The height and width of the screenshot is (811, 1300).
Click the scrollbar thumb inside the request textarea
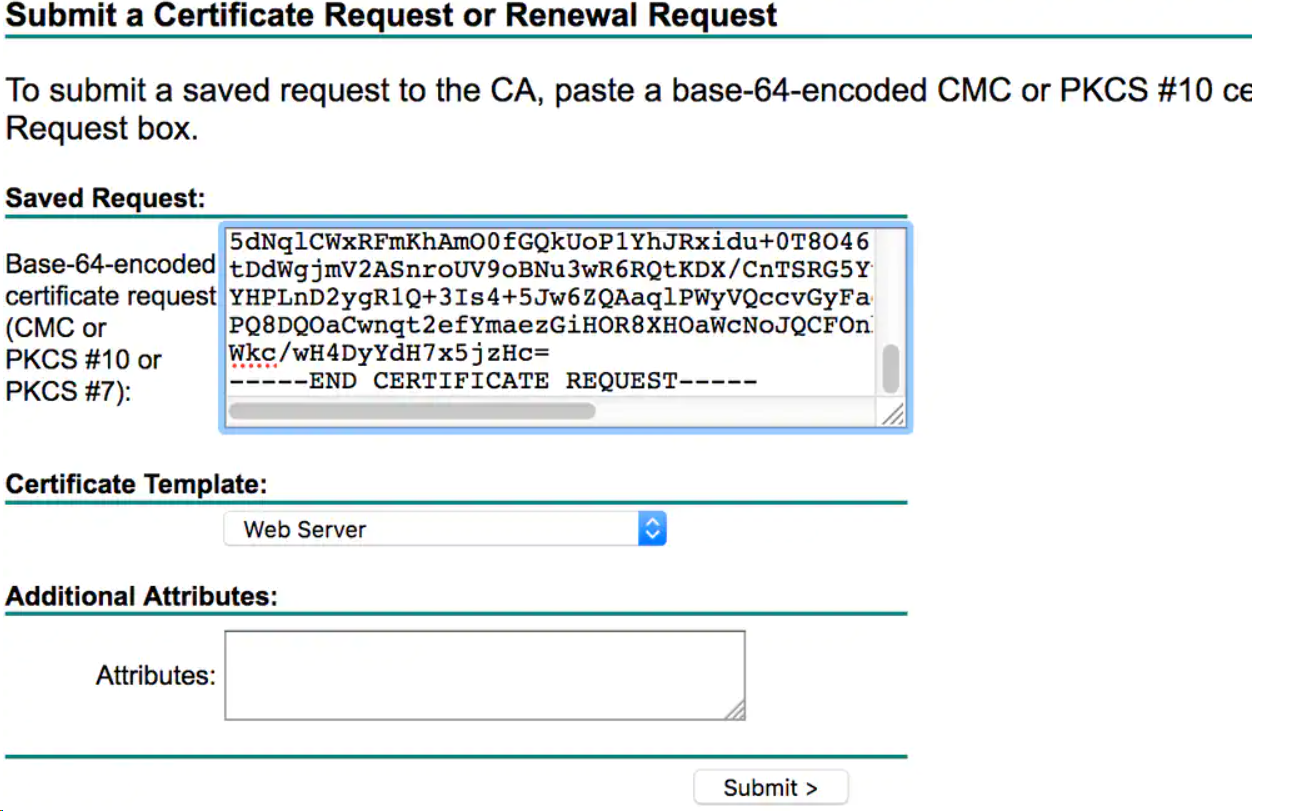pos(890,368)
